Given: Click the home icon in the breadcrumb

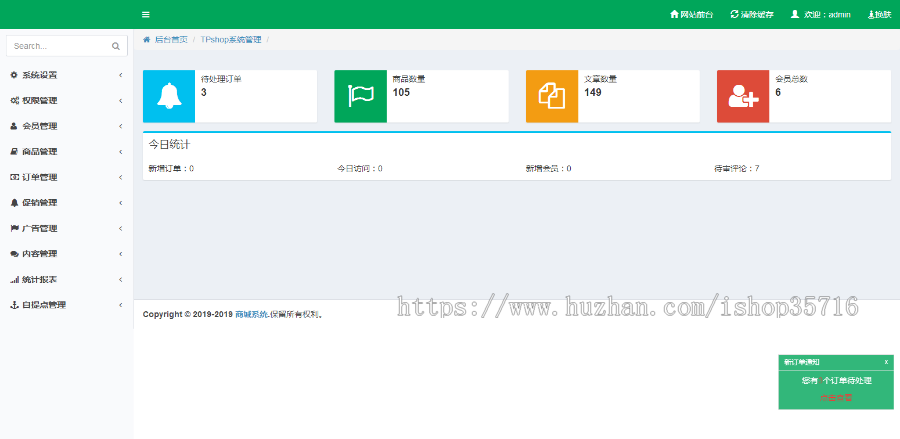Looking at the screenshot, I should pos(146,40).
